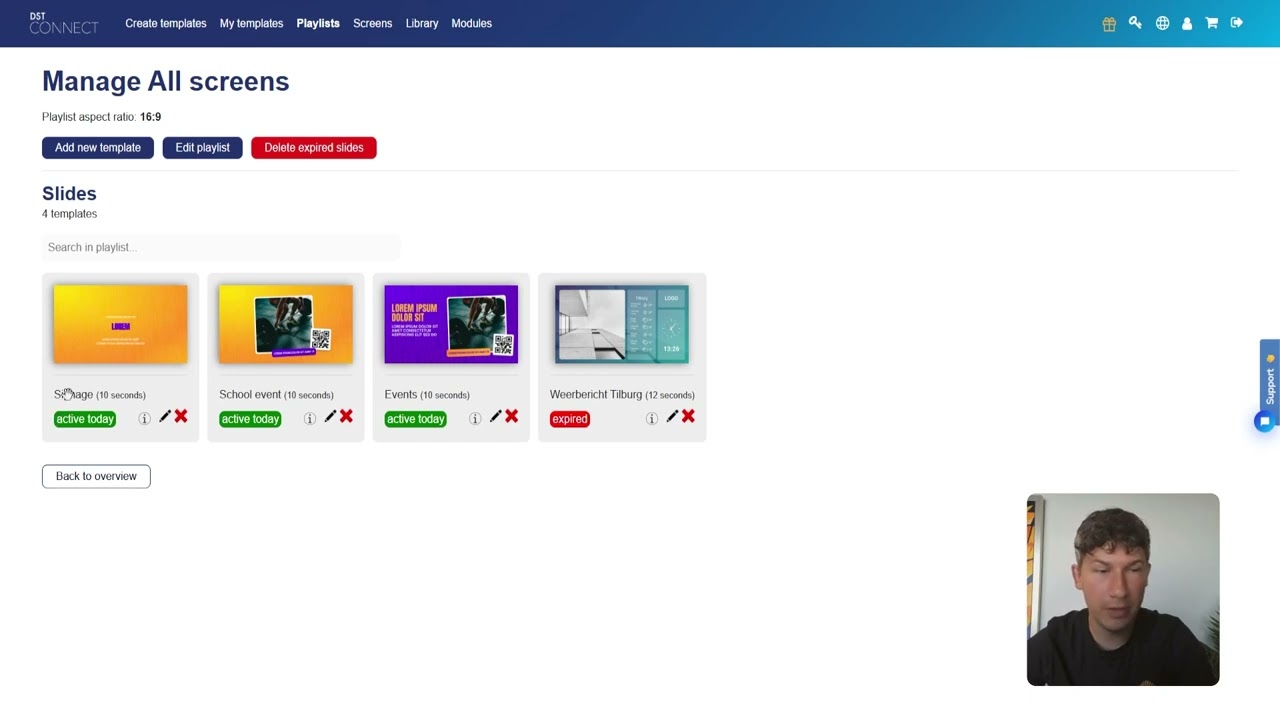Open the Support side tab

click(x=1270, y=380)
